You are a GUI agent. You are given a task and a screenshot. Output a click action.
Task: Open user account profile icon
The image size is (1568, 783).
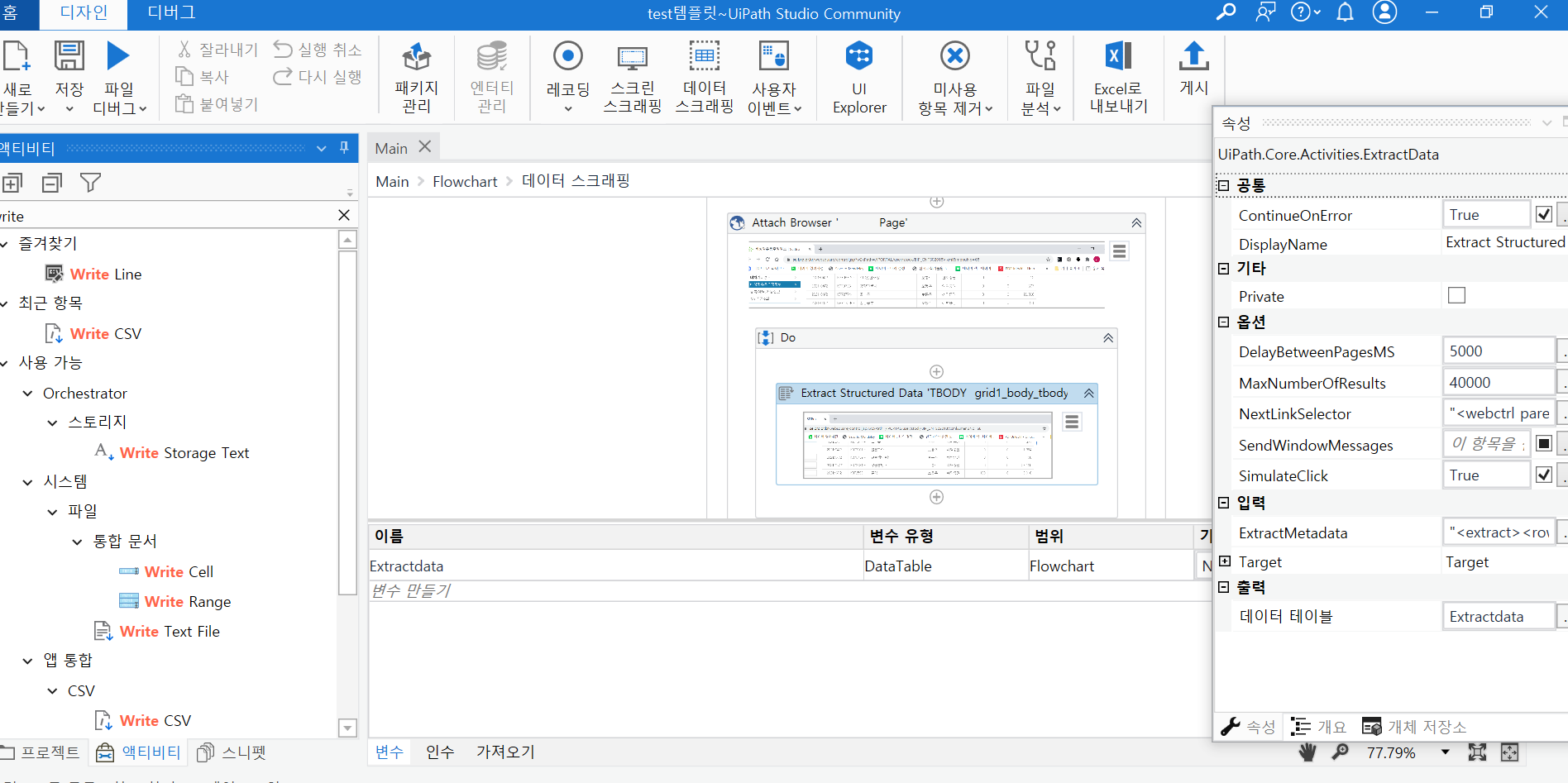click(1384, 12)
